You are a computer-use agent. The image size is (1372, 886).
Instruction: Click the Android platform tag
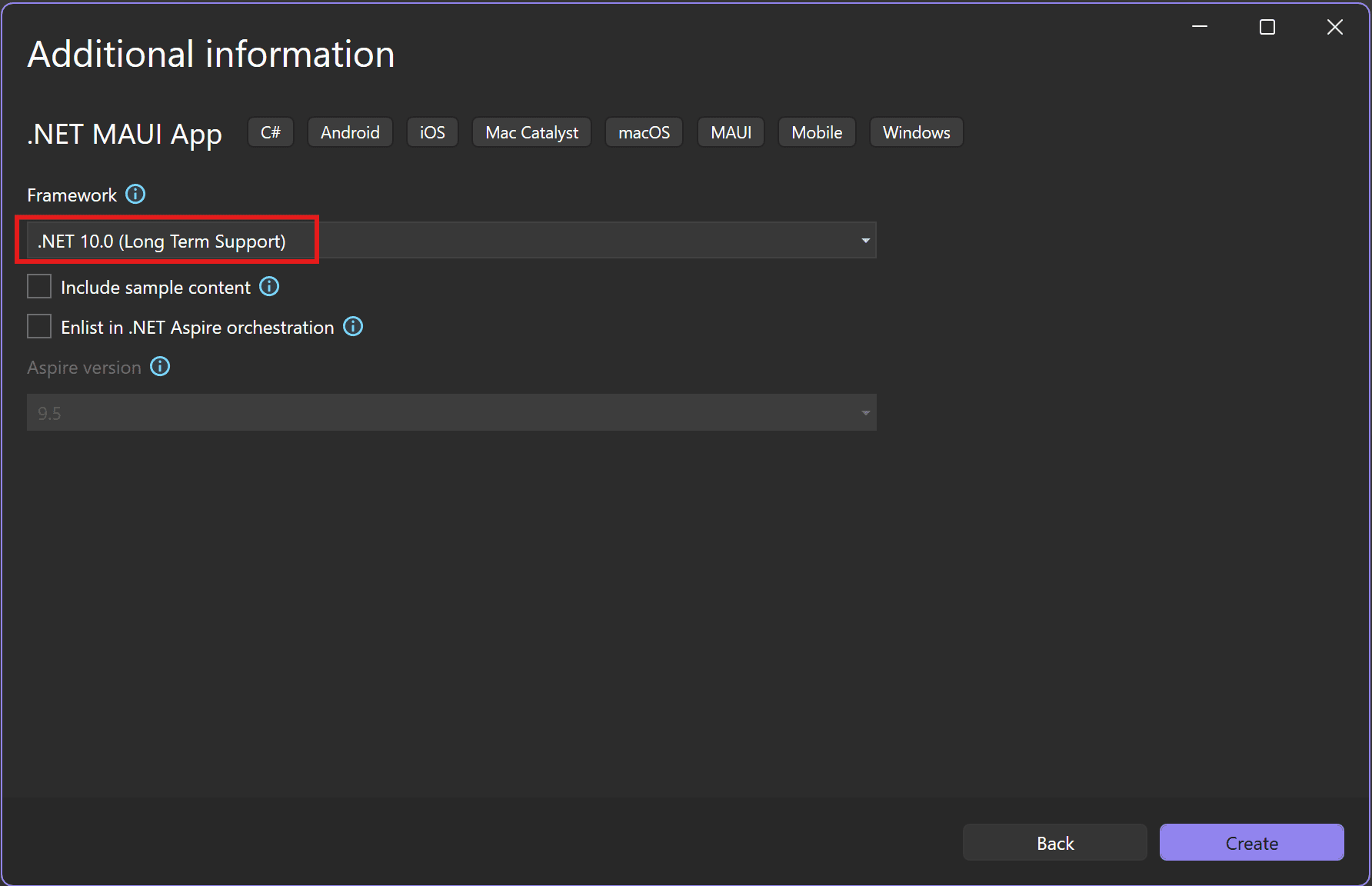click(x=350, y=132)
